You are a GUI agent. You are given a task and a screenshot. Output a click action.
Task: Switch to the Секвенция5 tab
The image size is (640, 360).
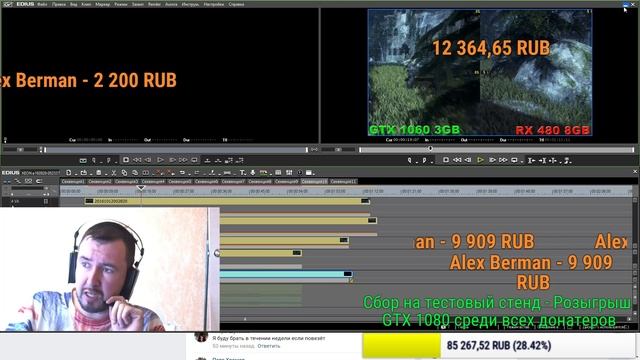pyautogui.click(x=180, y=181)
